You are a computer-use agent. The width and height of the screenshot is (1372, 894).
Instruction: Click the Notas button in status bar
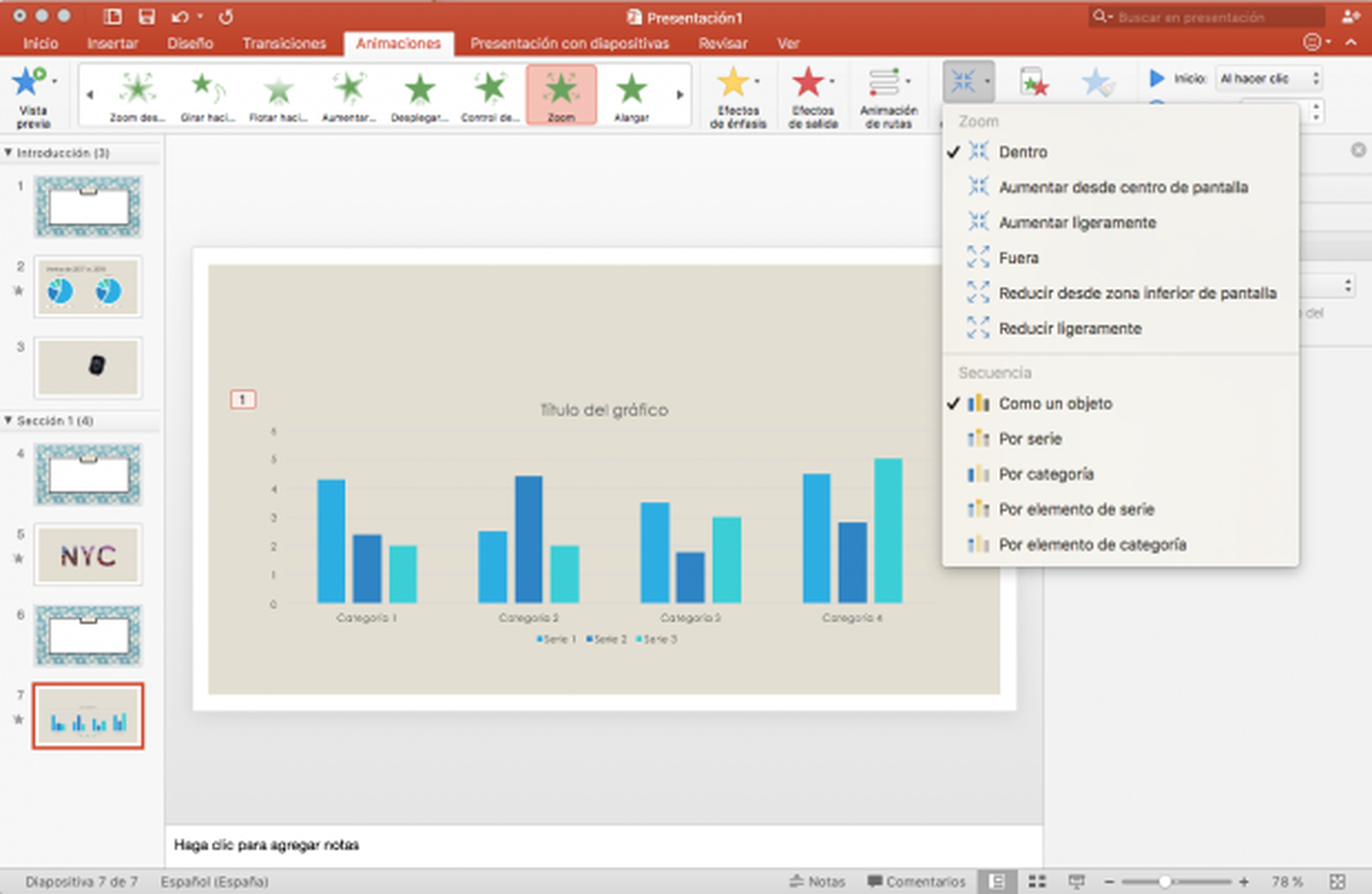click(x=817, y=881)
